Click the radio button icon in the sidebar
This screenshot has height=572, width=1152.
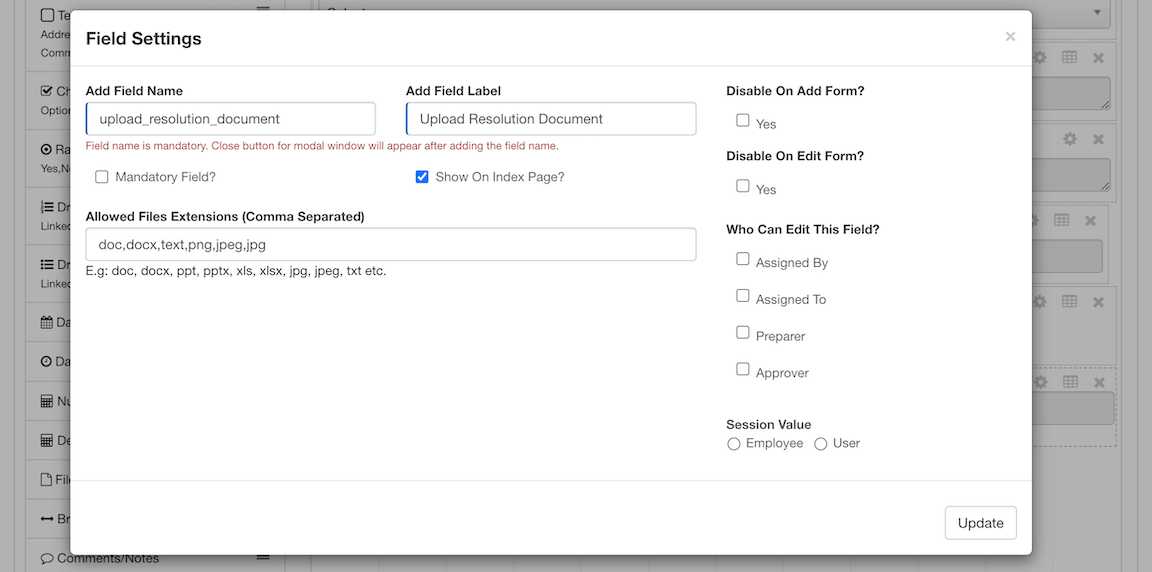click(x=46, y=149)
